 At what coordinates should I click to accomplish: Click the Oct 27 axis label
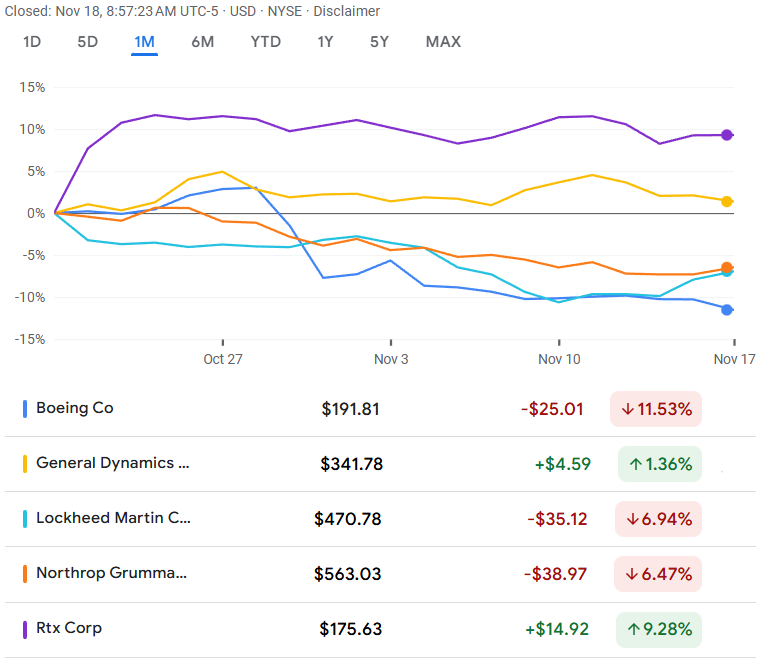coord(222,359)
